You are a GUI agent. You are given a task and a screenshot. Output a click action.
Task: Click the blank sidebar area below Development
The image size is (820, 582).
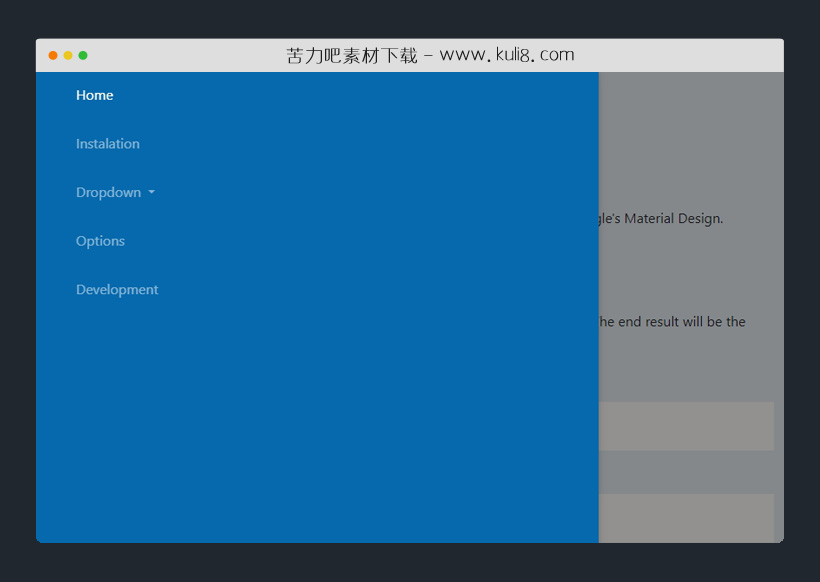300,420
